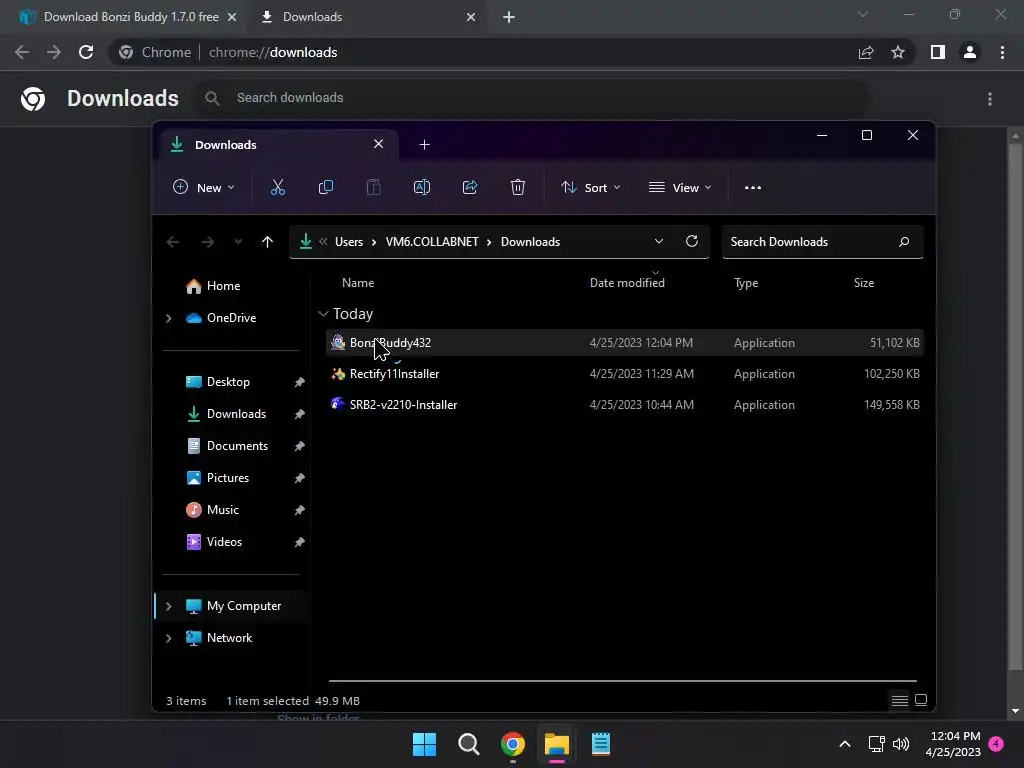Open Chrome side panel icon
1024x768 pixels.
[x=938, y=52]
